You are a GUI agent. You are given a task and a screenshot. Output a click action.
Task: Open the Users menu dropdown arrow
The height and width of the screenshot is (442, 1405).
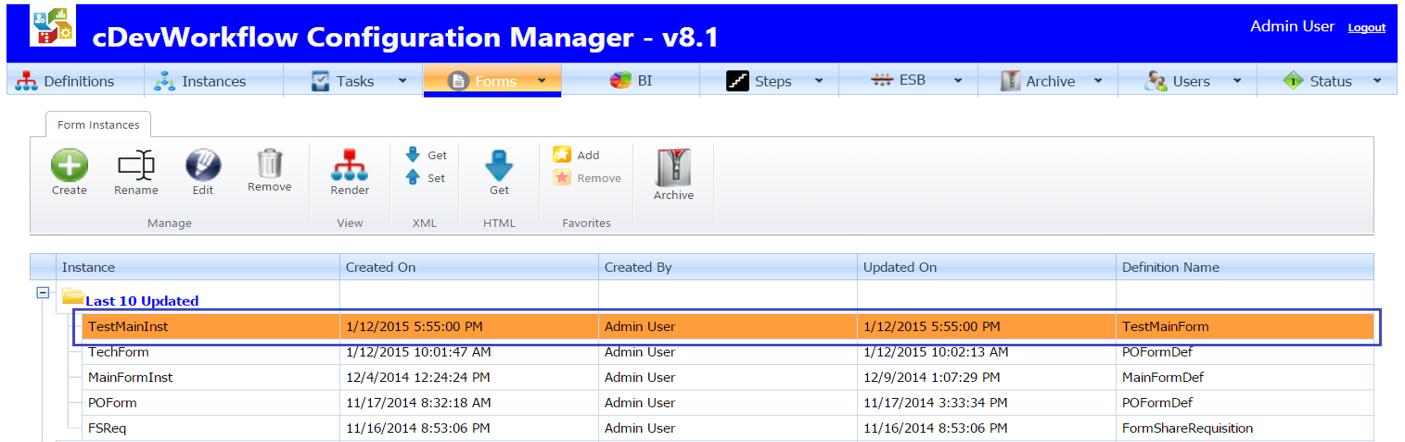[x=1237, y=81]
